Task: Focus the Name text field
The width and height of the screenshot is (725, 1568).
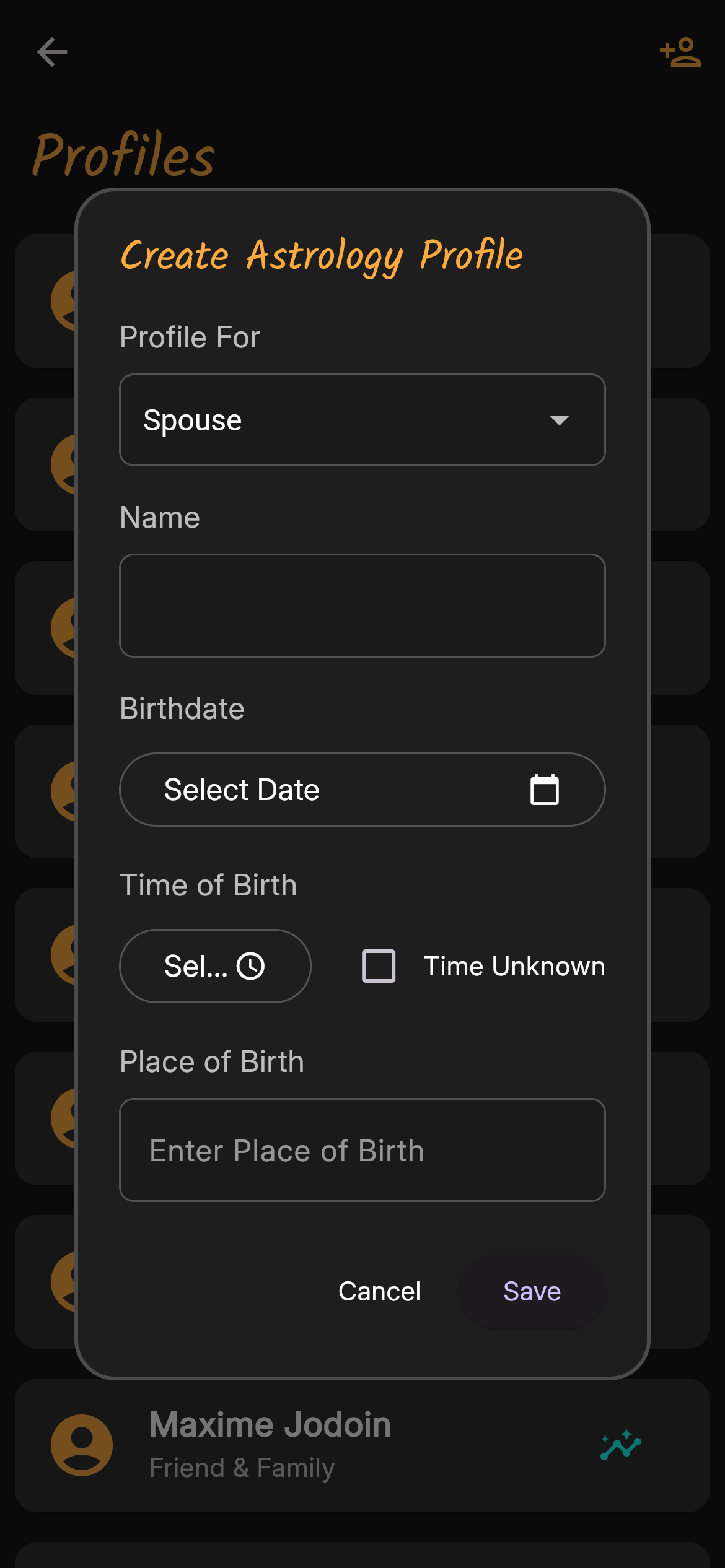Action: (362, 606)
